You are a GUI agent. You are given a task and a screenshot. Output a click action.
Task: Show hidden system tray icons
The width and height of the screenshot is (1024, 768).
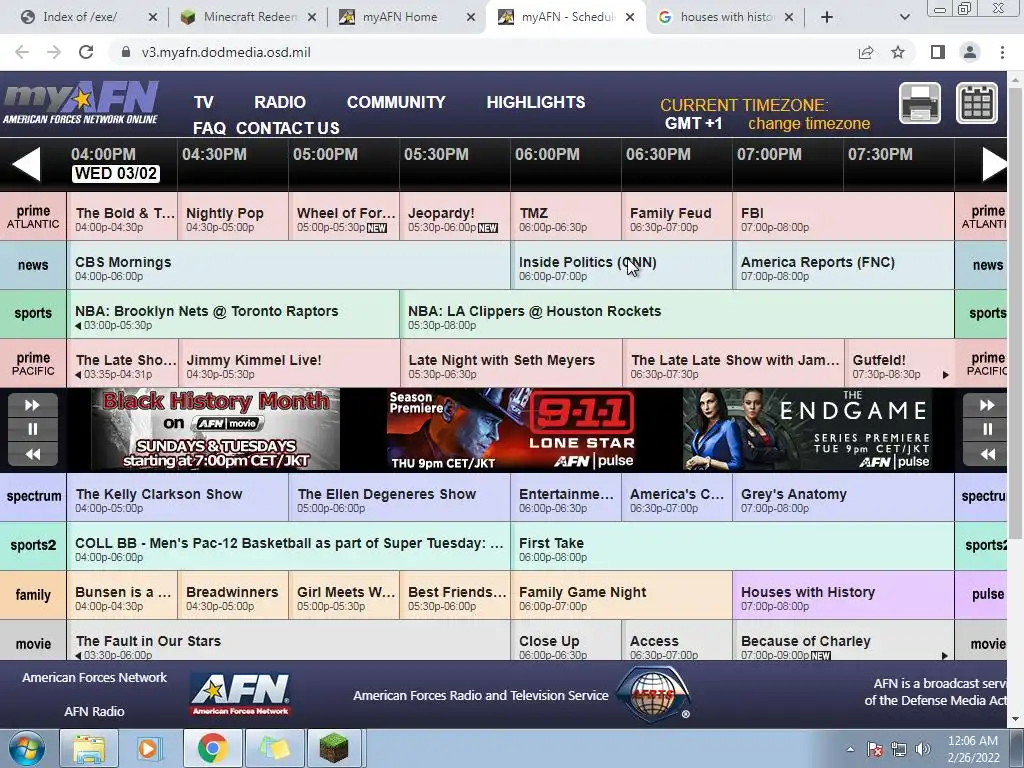[850, 749]
